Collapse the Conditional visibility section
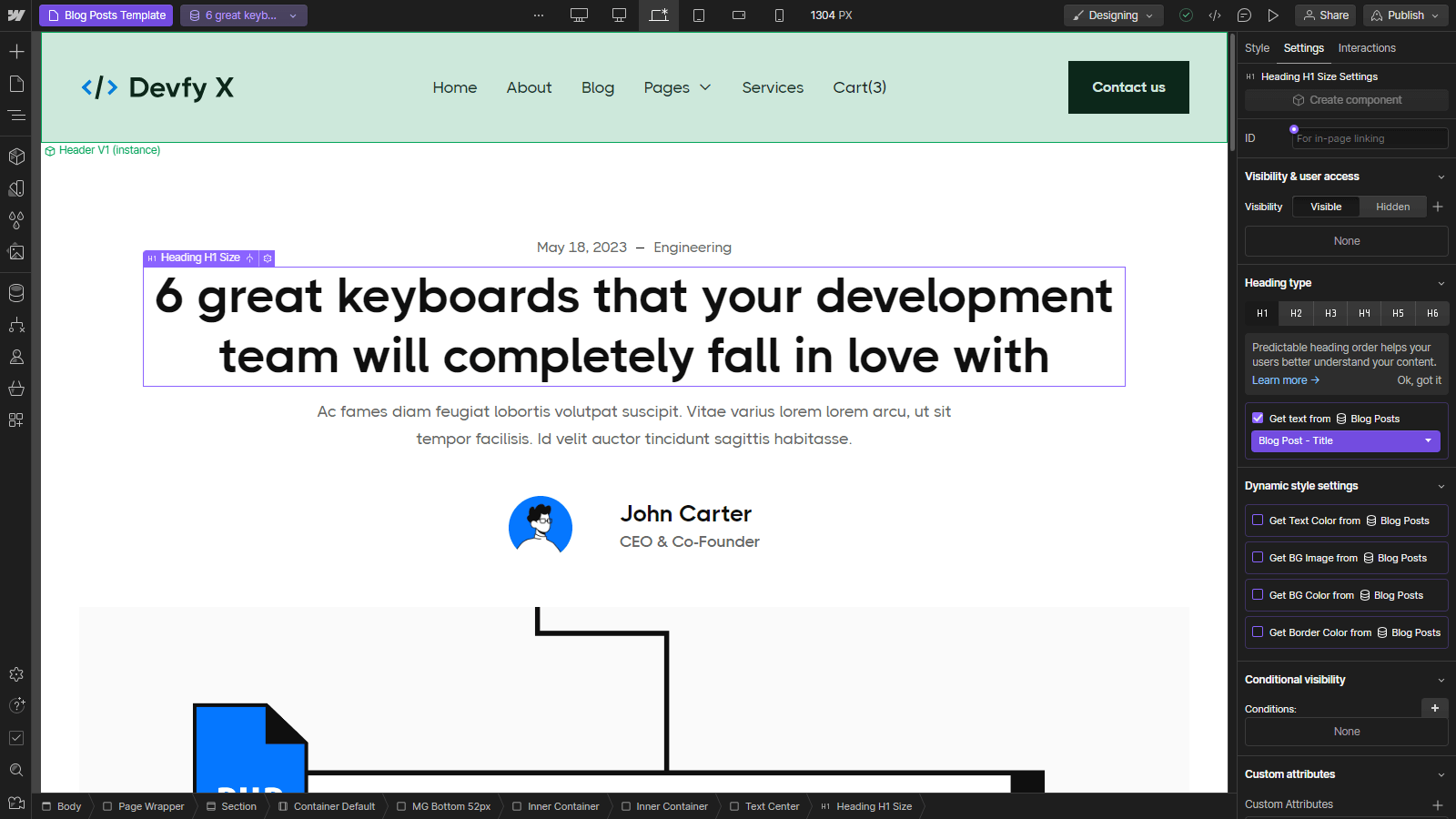1456x819 pixels. (x=1441, y=679)
